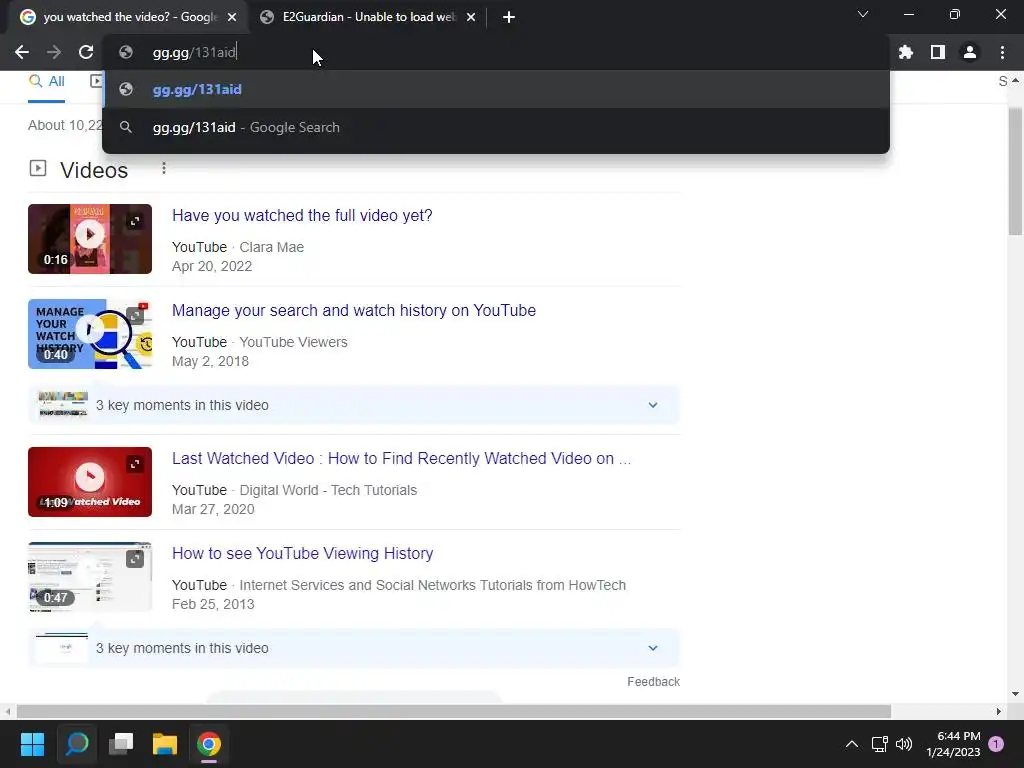Expand preview icon on Last Watched Video thumbnail
Image resolution: width=1024 pixels, height=768 pixels.
click(135, 464)
